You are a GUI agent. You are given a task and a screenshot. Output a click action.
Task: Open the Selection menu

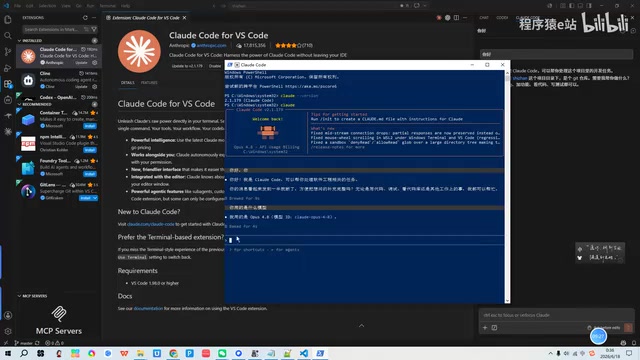click(47, 6)
